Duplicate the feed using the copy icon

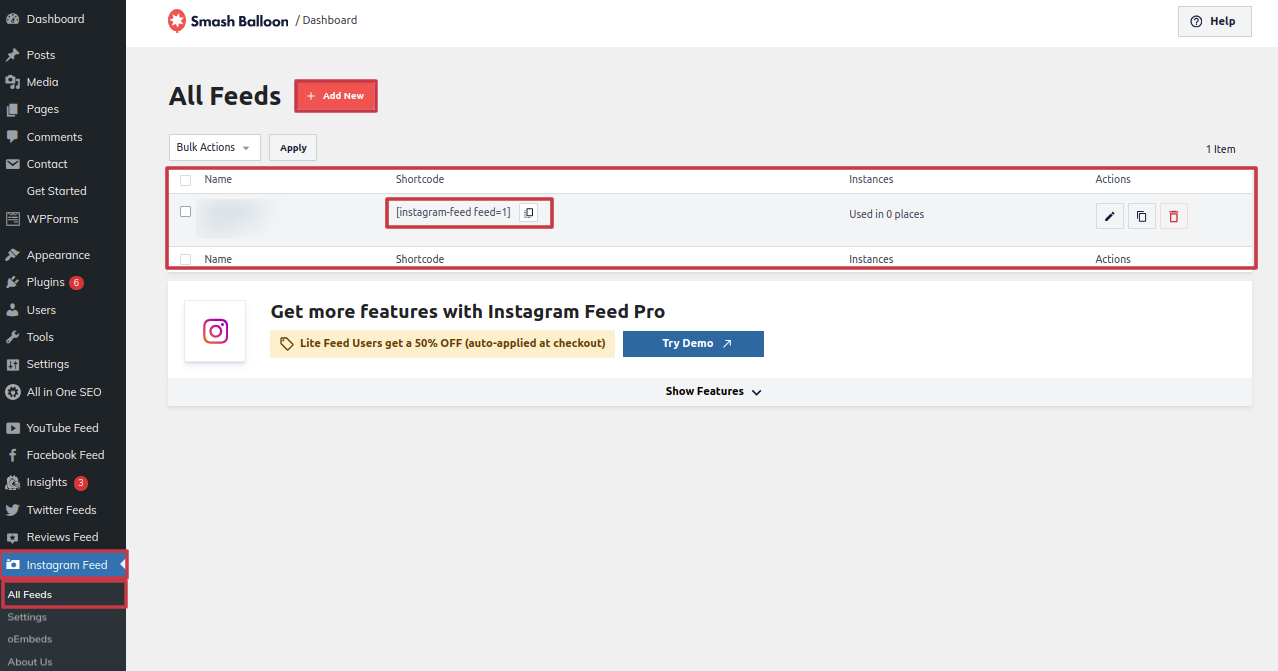coord(1142,216)
